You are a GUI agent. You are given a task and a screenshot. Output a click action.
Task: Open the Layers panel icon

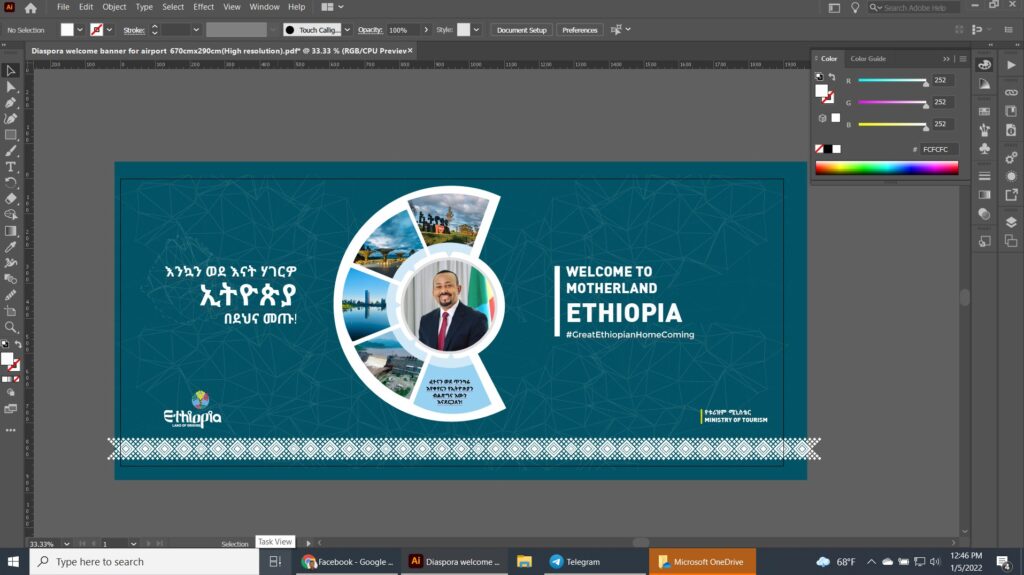(1011, 222)
